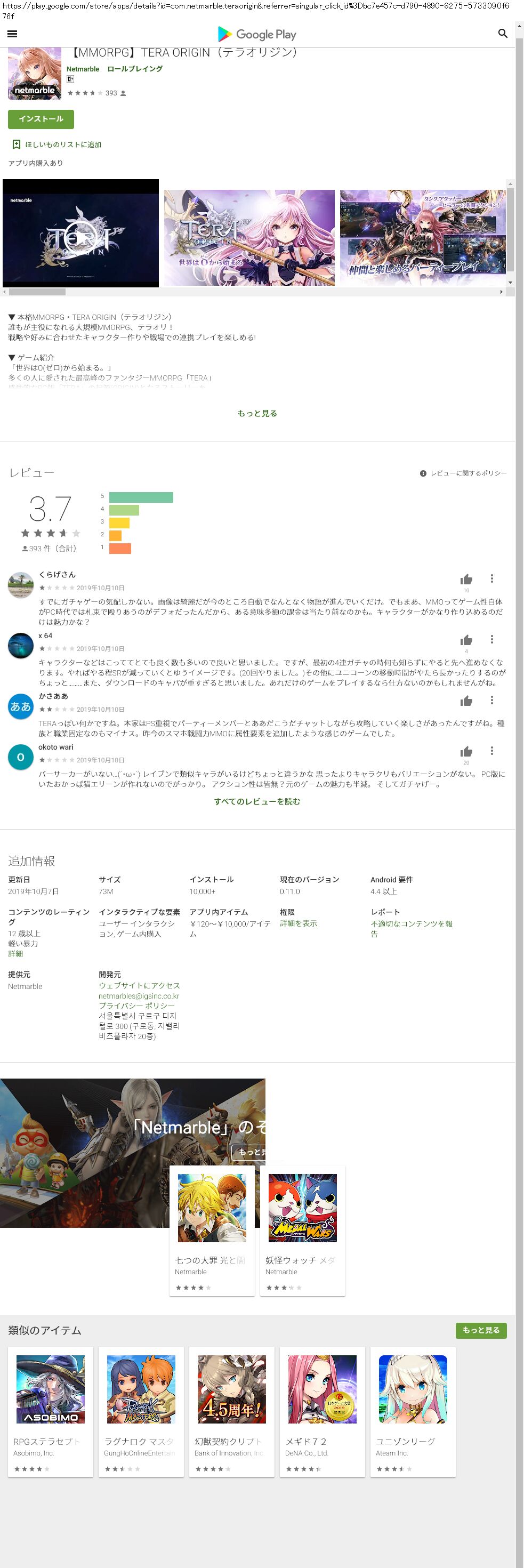Click かさああ reviewer avatar
Image resolution: width=524 pixels, height=1568 pixels.
pos(21,707)
